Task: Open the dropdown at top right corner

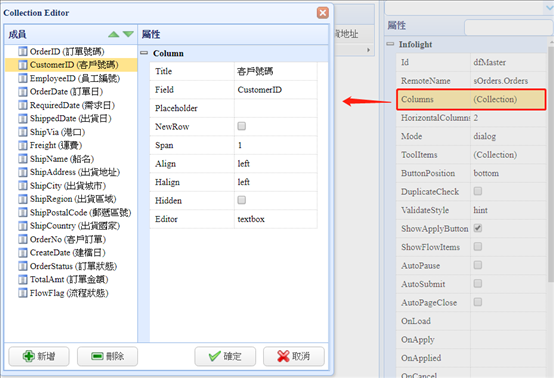Action: [550, 8]
